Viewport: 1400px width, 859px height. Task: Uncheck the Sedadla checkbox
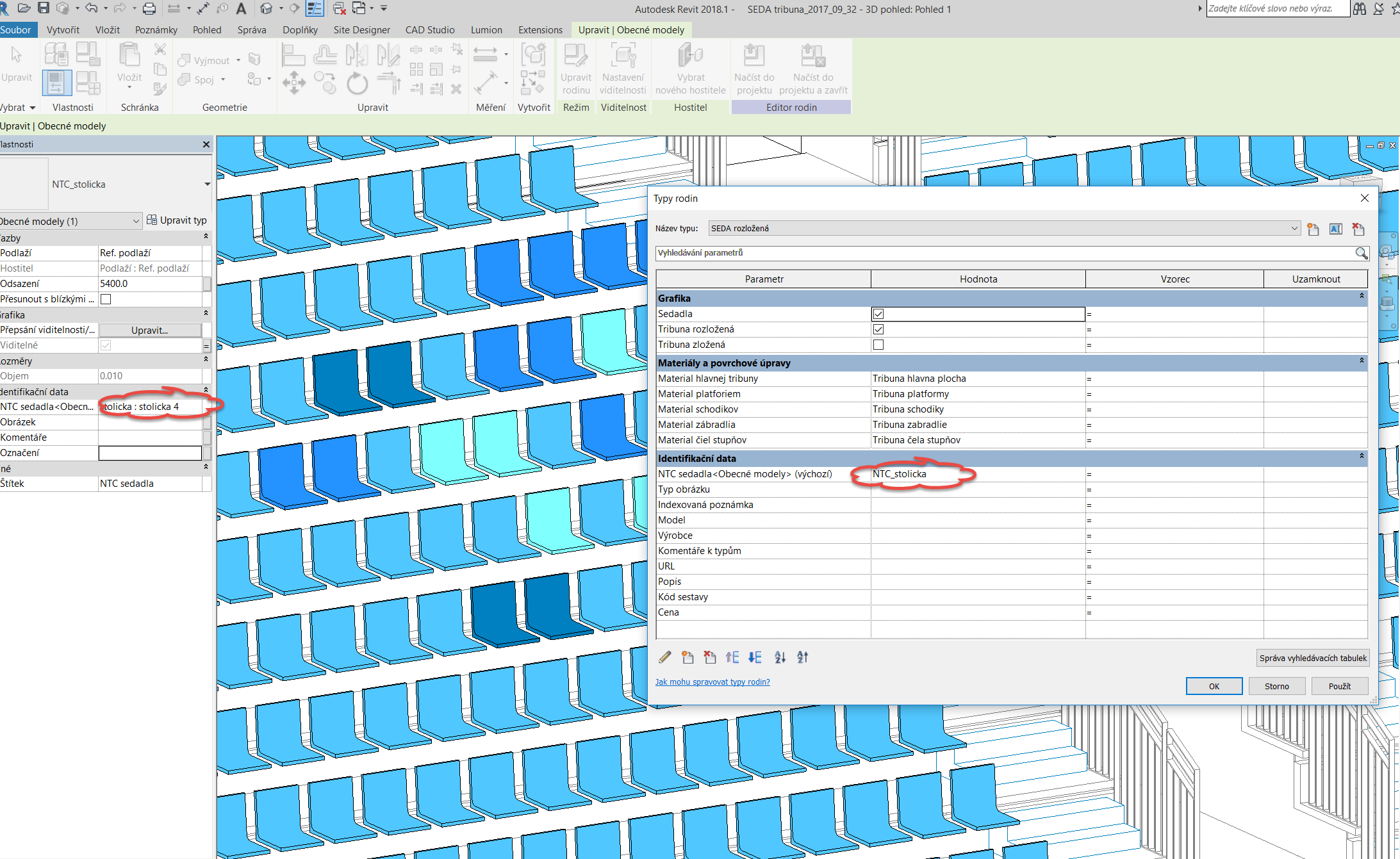pos(878,314)
